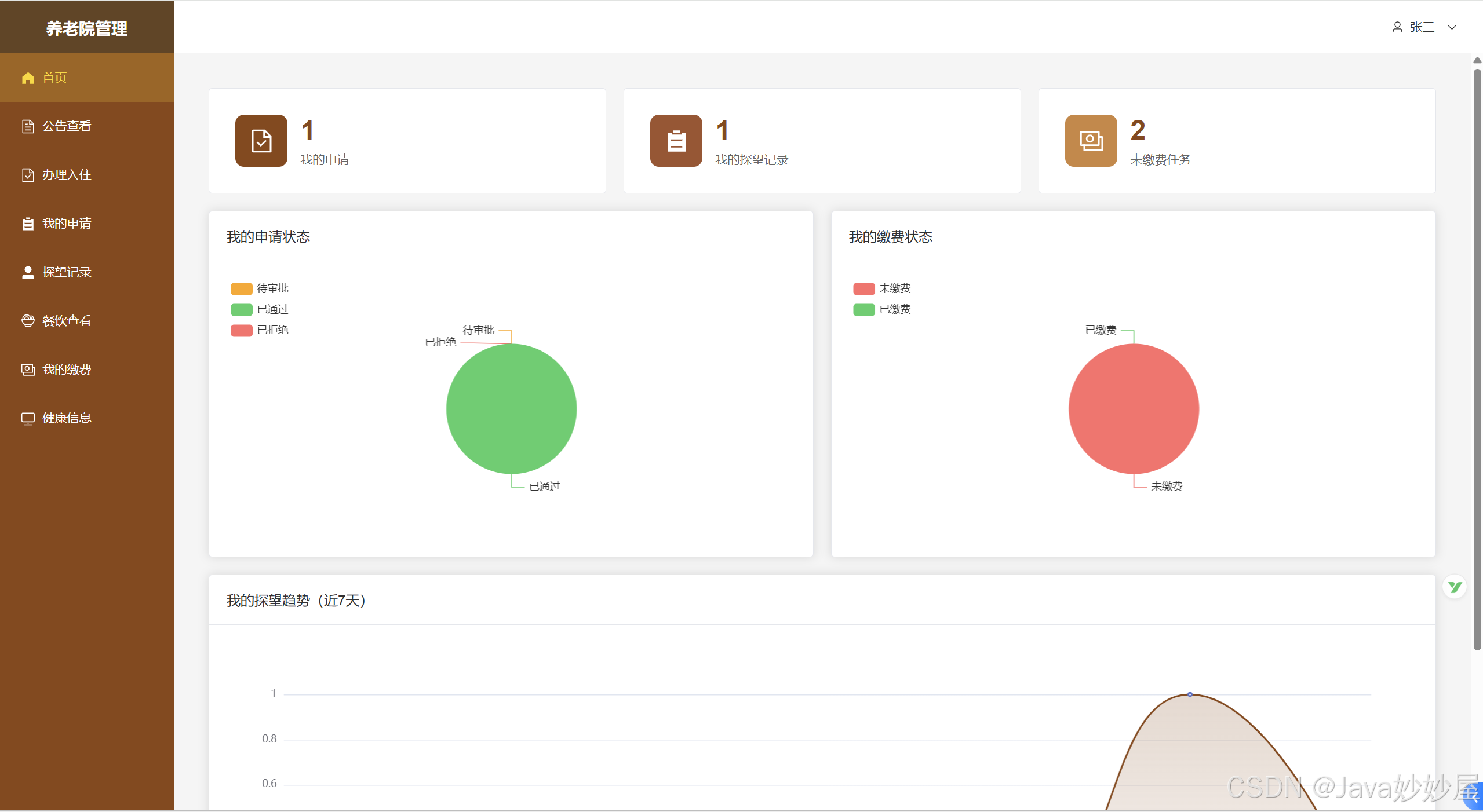Open 健康信息 menu item
This screenshot has height=812, width=1483.
67,418
